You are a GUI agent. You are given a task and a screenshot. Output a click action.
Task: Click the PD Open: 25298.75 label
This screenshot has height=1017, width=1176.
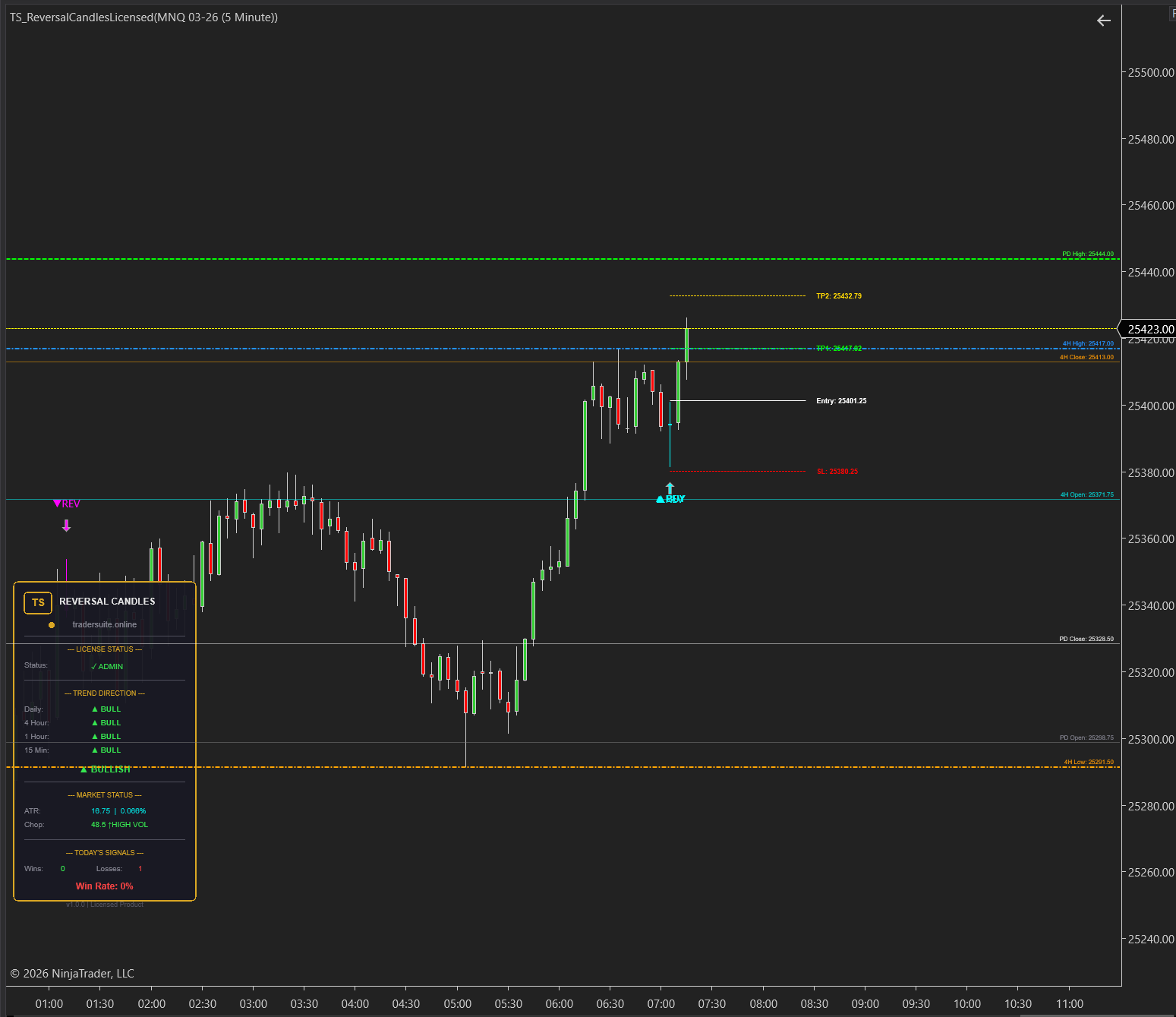(1086, 737)
